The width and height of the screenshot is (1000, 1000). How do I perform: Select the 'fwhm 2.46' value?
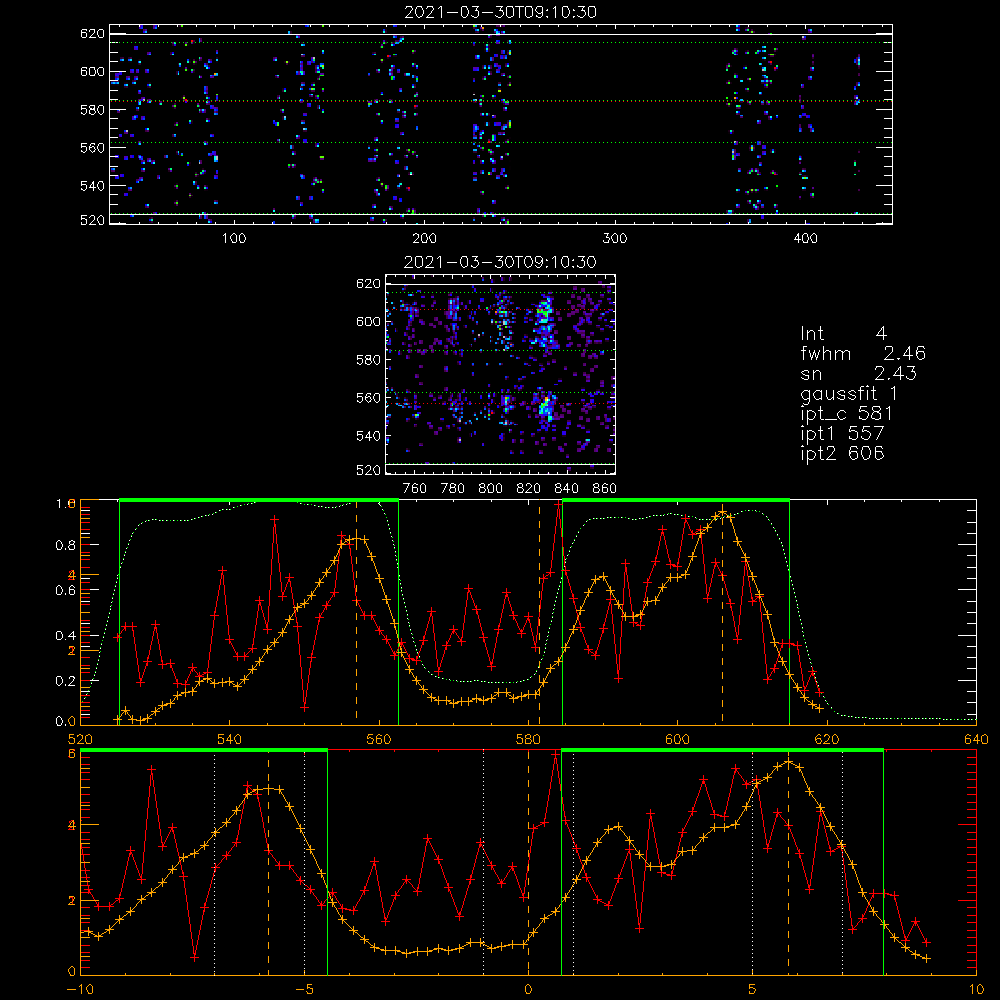point(863,353)
